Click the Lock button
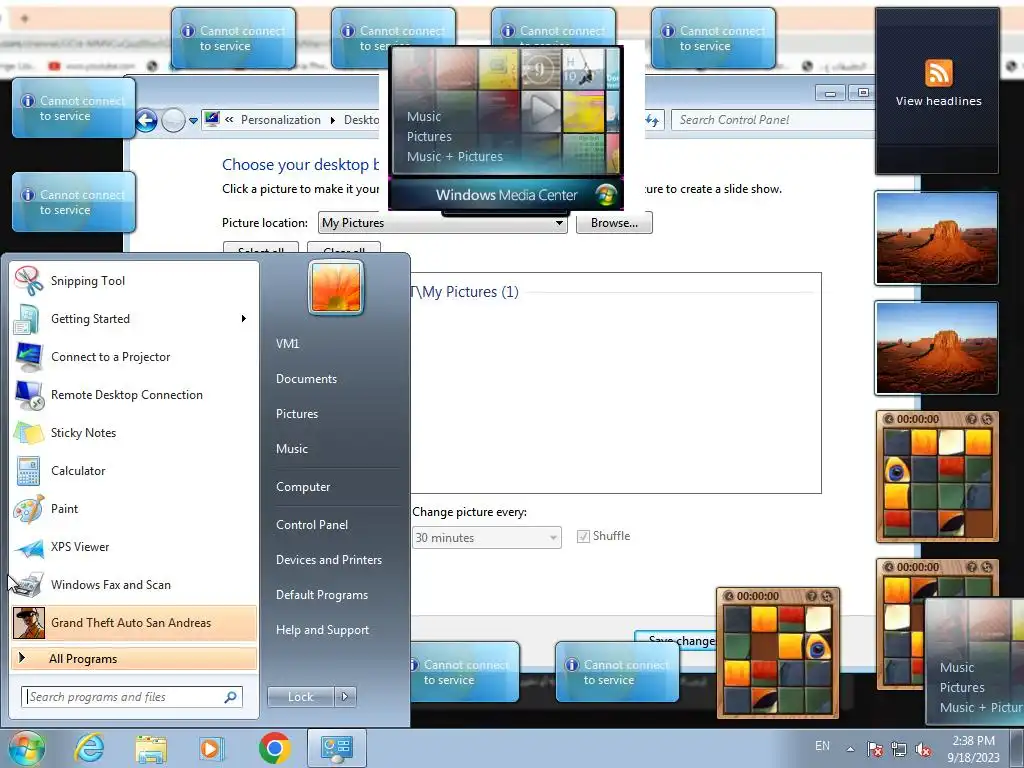 point(301,697)
